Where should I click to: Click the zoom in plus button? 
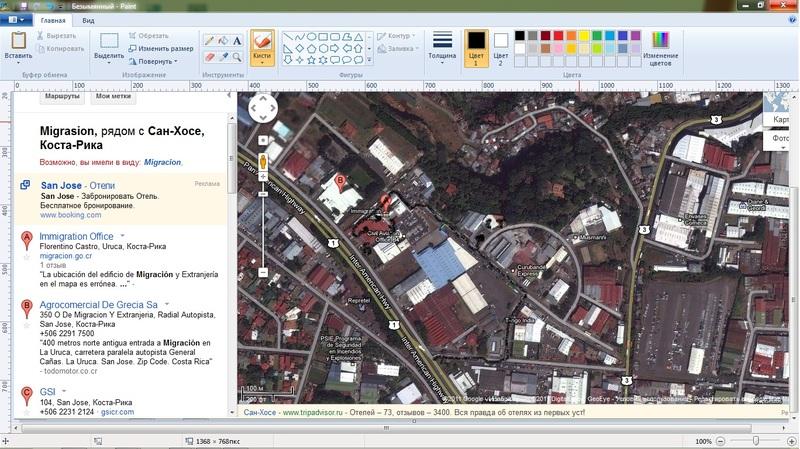click(791, 441)
